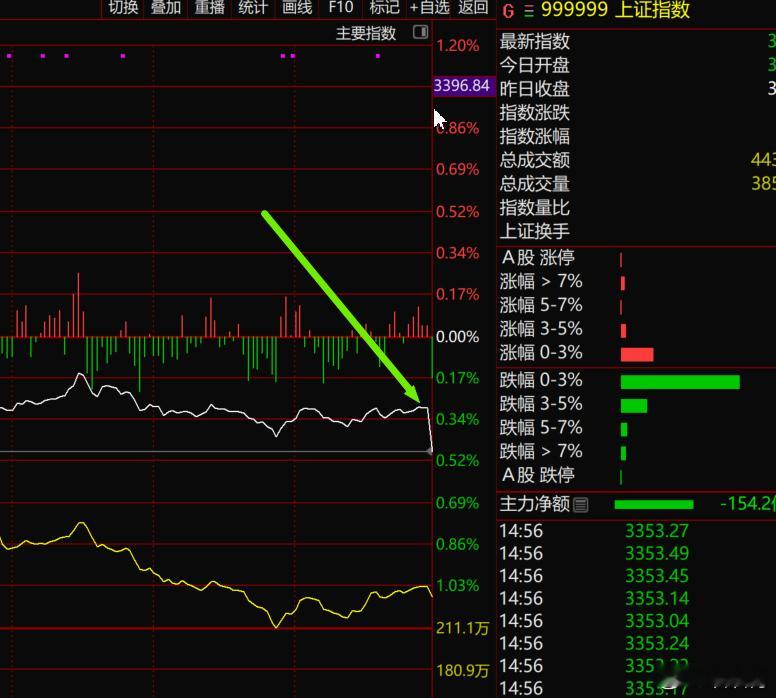Open F10 company info
Image resolution: width=776 pixels, height=698 pixels.
[340, 7]
